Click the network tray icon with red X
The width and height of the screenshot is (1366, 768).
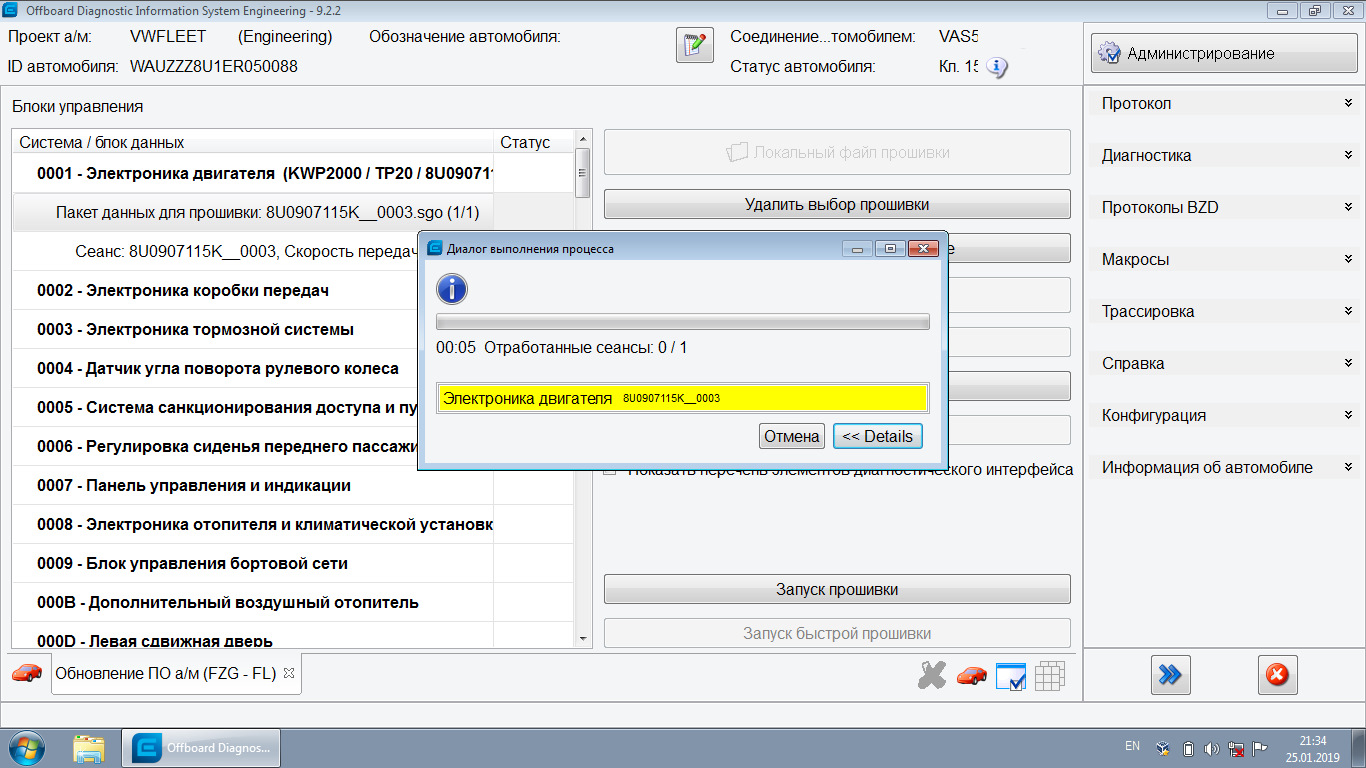click(x=1237, y=748)
